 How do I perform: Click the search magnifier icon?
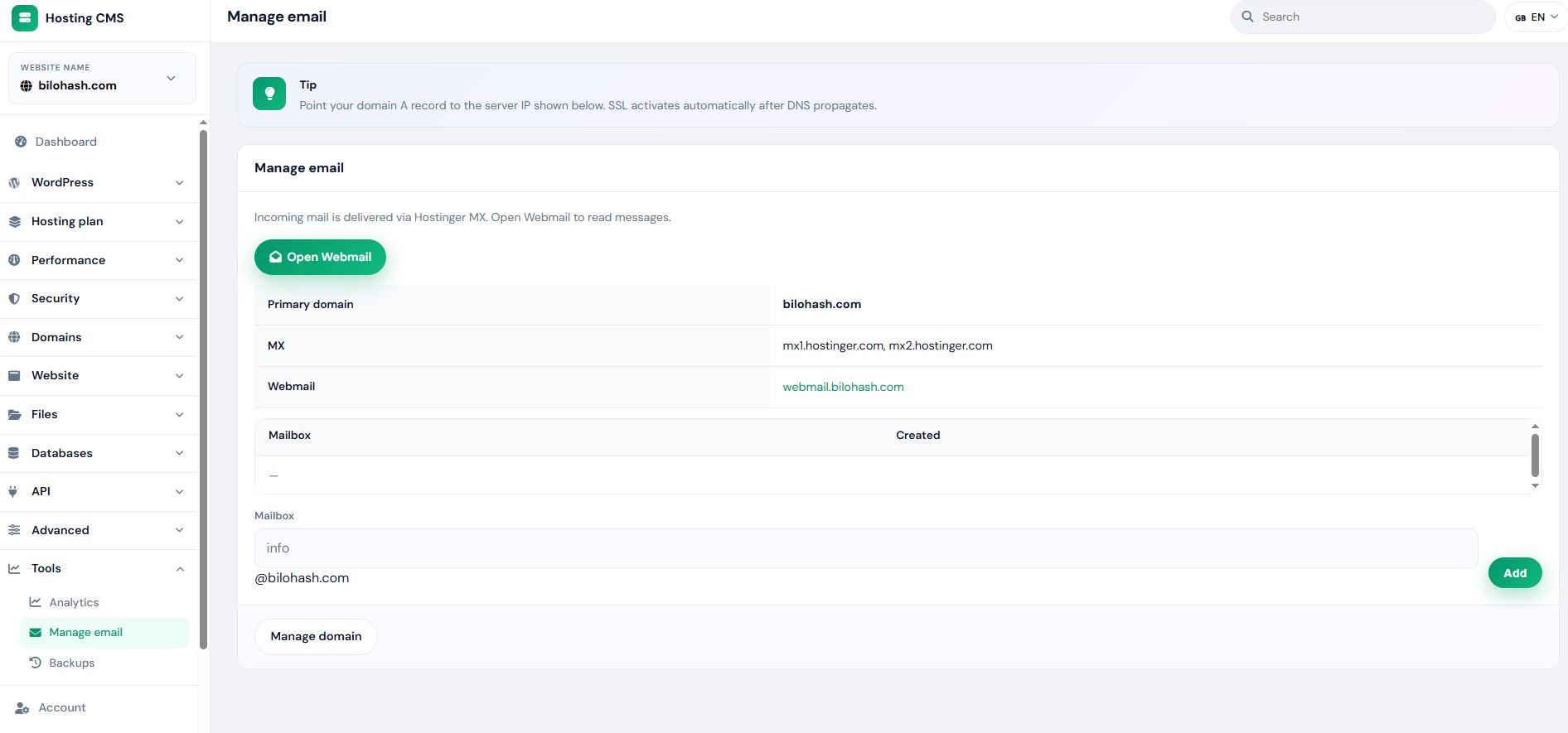coord(1247,17)
